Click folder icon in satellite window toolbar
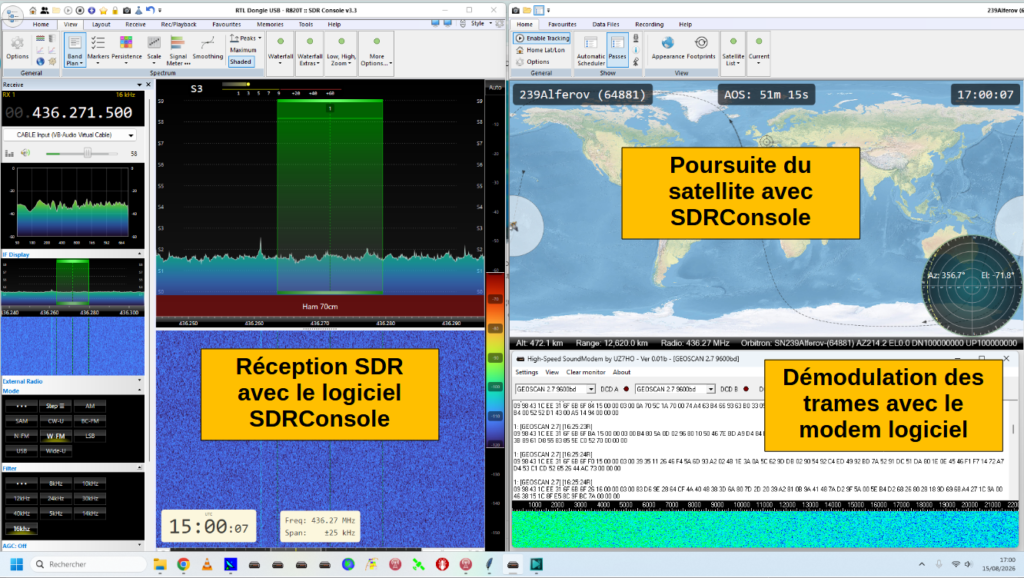1024x578 pixels. click(x=527, y=10)
